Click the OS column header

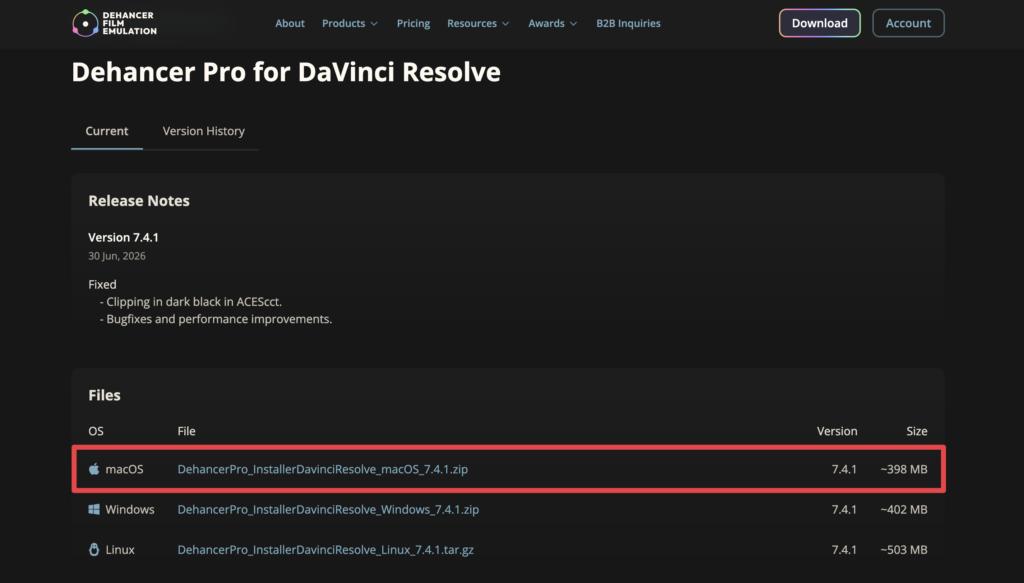tap(96, 431)
